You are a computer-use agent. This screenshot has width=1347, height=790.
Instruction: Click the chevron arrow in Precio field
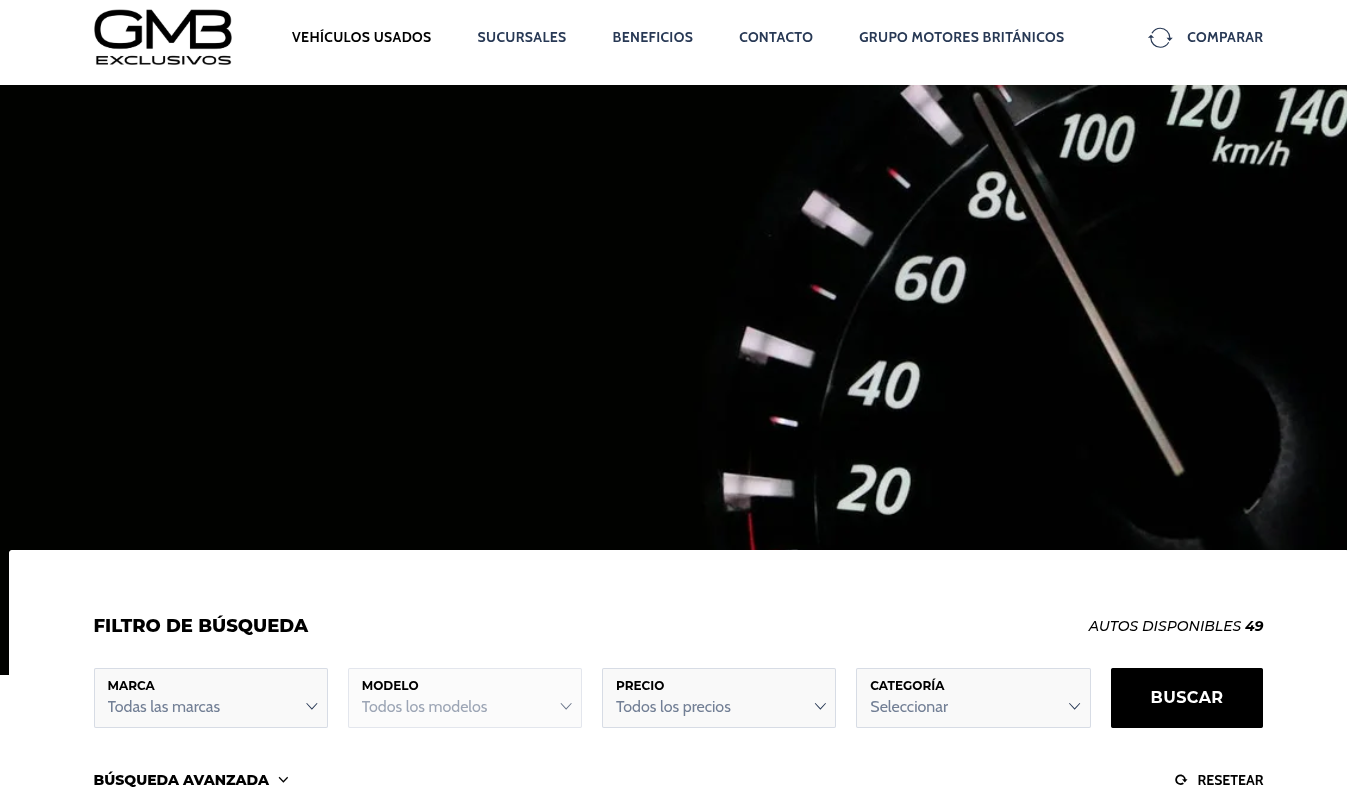point(819,707)
